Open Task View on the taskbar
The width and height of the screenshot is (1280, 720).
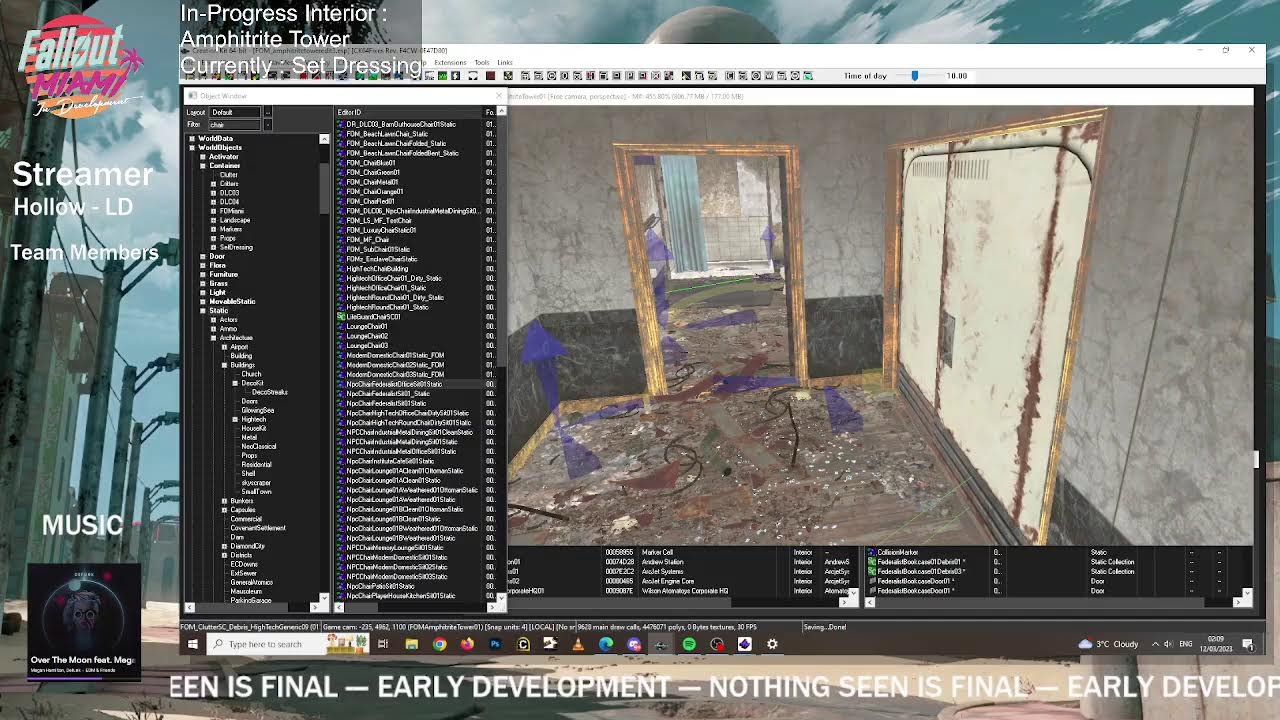(383, 644)
